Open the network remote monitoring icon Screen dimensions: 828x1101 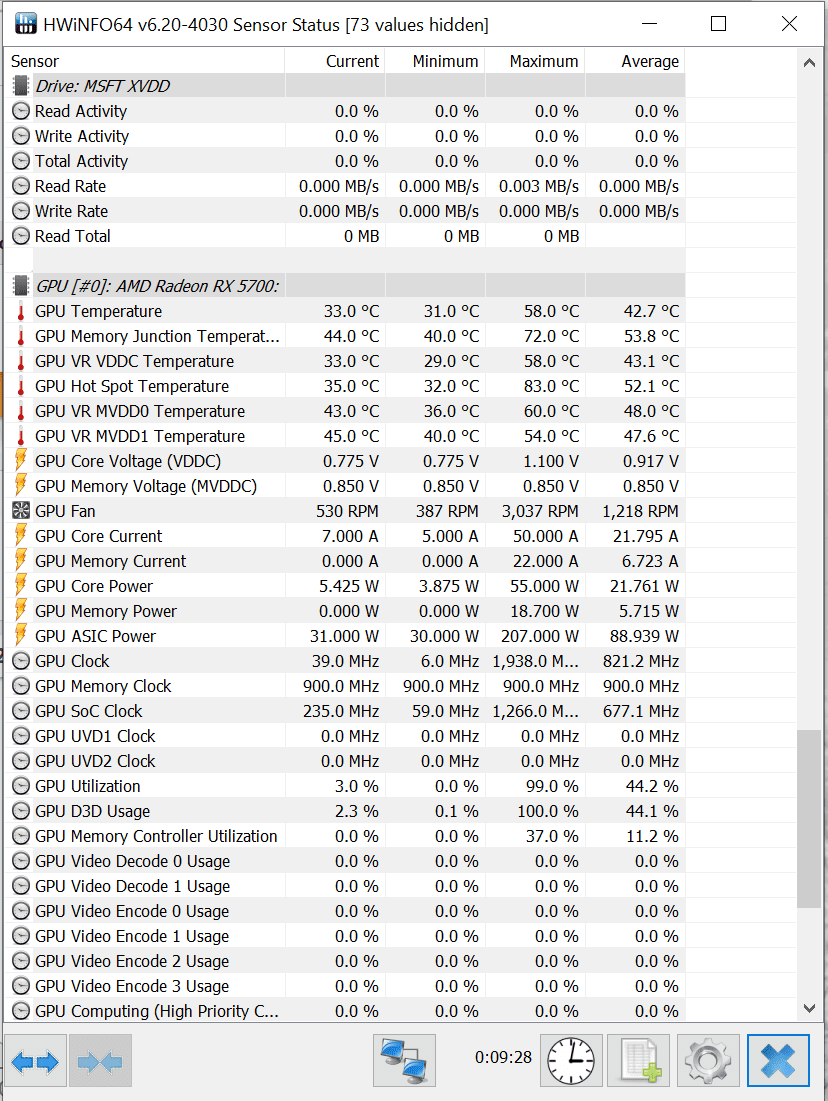tap(404, 1060)
